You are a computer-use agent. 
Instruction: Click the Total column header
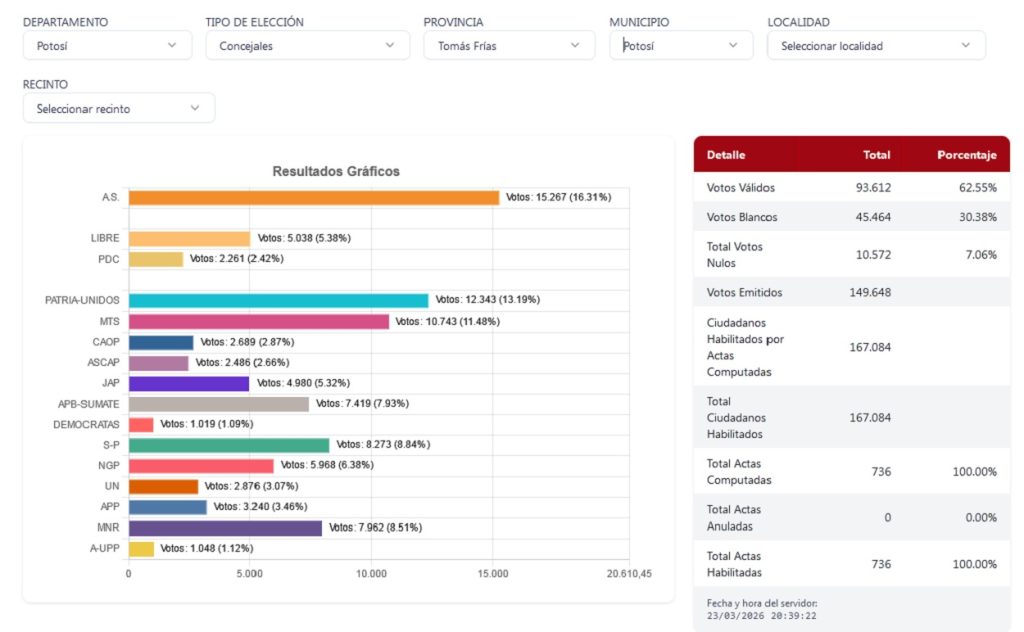click(x=876, y=155)
